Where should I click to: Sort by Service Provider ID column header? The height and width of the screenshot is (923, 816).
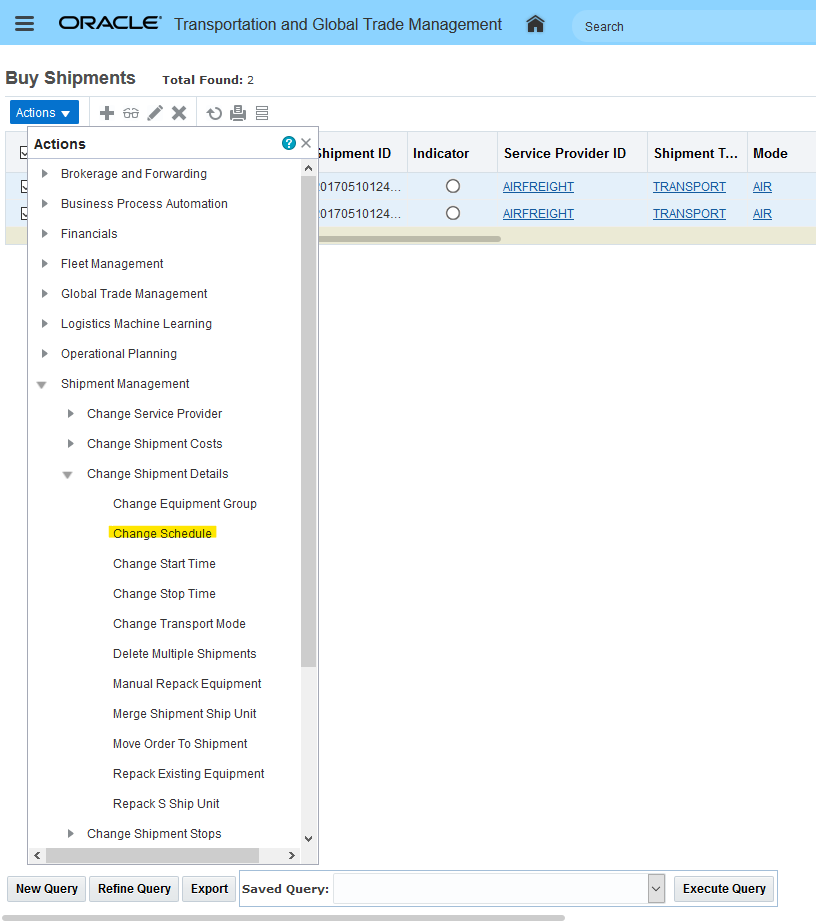pos(565,153)
